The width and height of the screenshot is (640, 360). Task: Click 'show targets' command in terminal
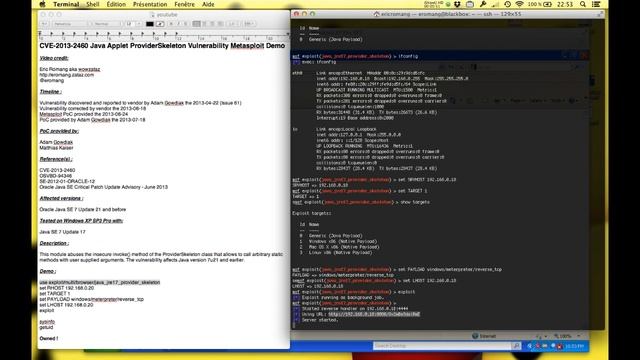[415, 202]
